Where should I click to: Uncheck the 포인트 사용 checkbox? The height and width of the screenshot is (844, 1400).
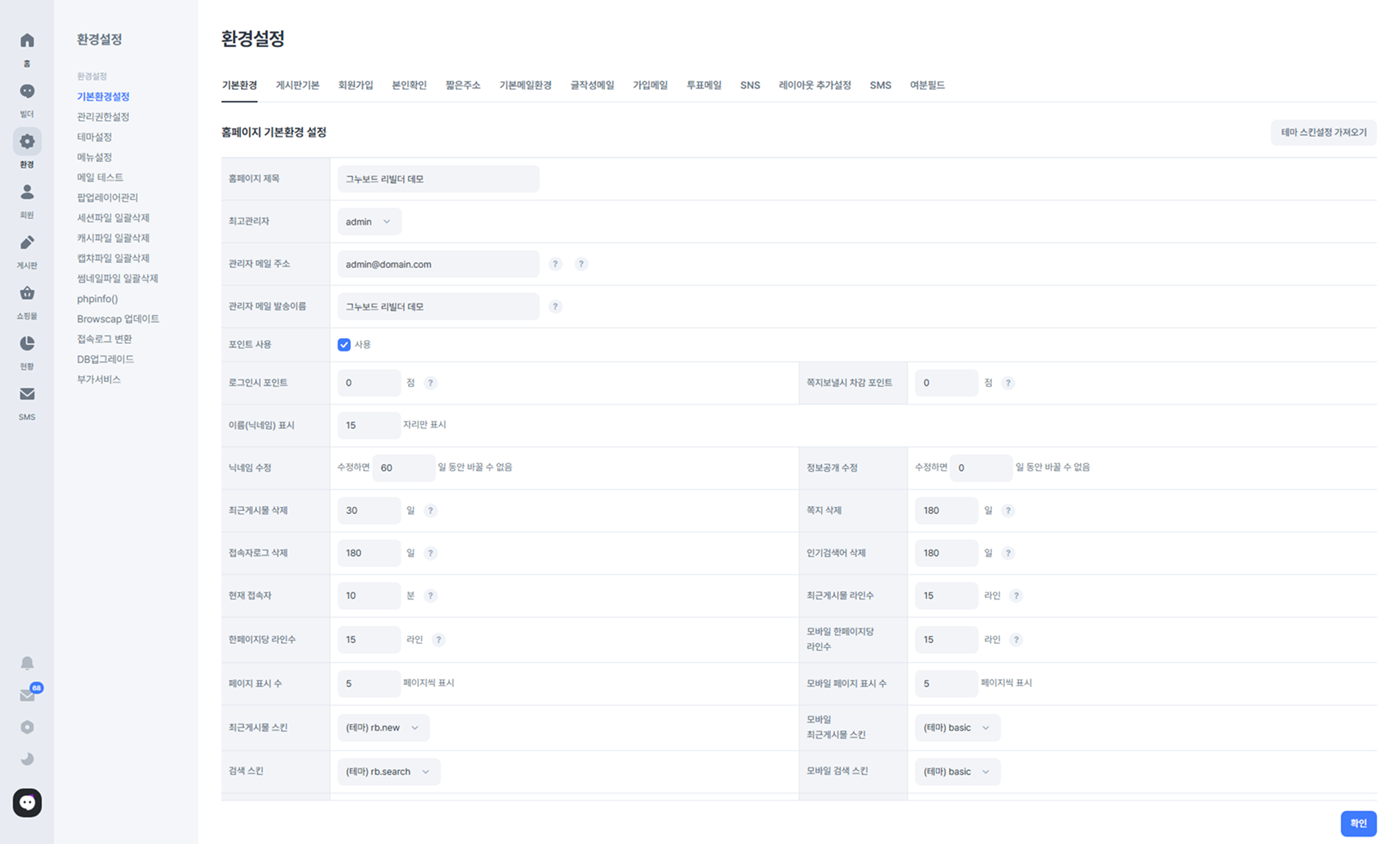(344, 345)
